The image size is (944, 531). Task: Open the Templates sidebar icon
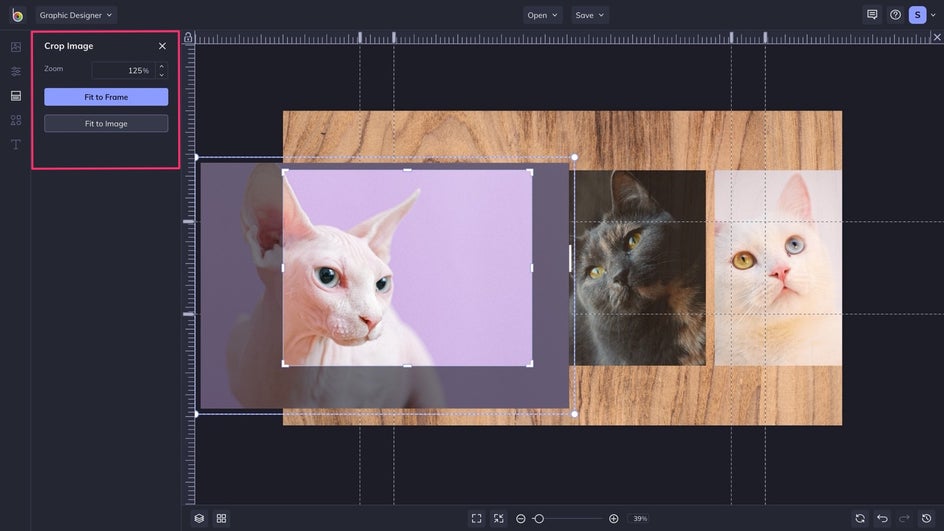pos(16,96)
